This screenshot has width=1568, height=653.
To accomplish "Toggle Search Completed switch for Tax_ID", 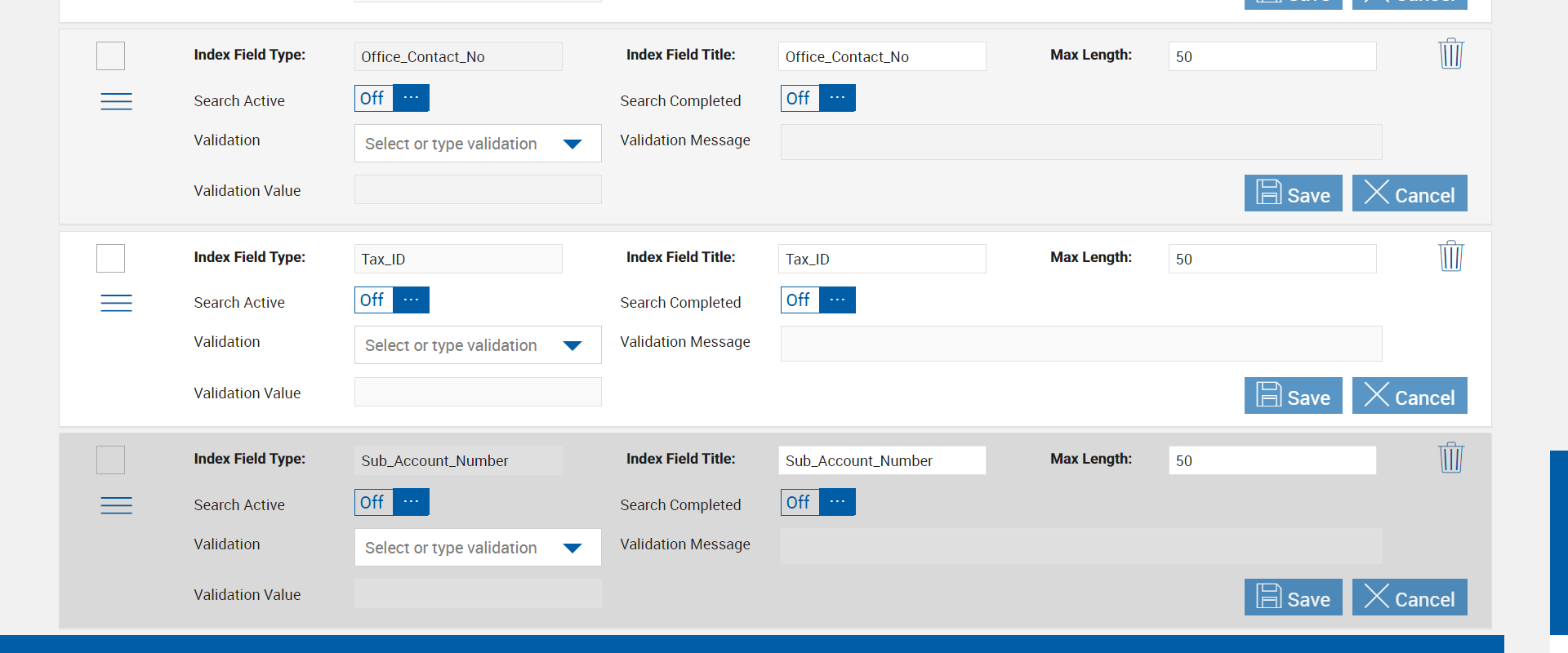I will coord(817,300).
